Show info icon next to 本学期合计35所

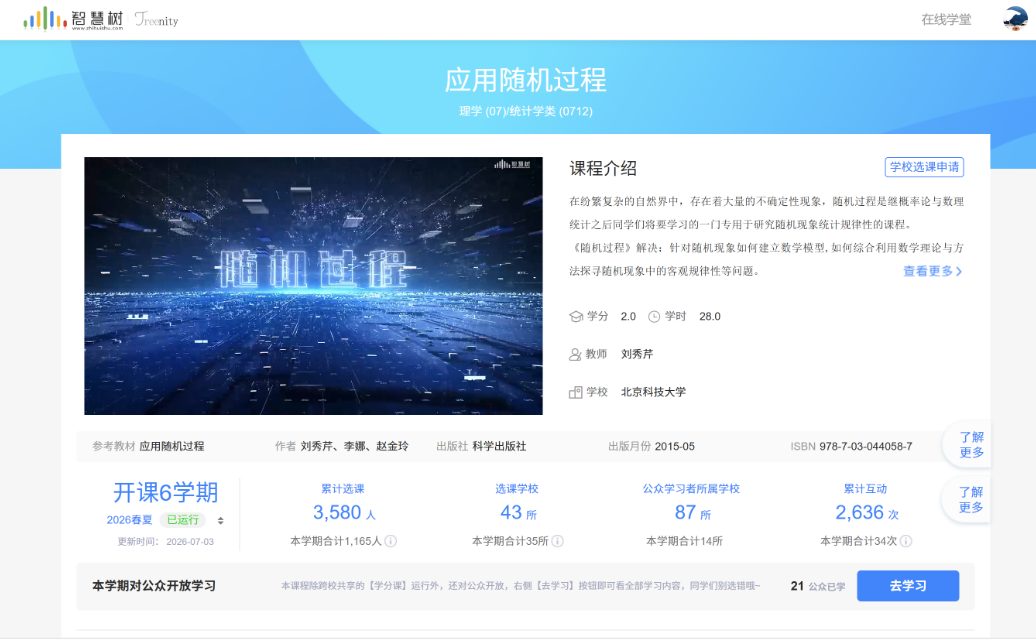tap(558, 541)
